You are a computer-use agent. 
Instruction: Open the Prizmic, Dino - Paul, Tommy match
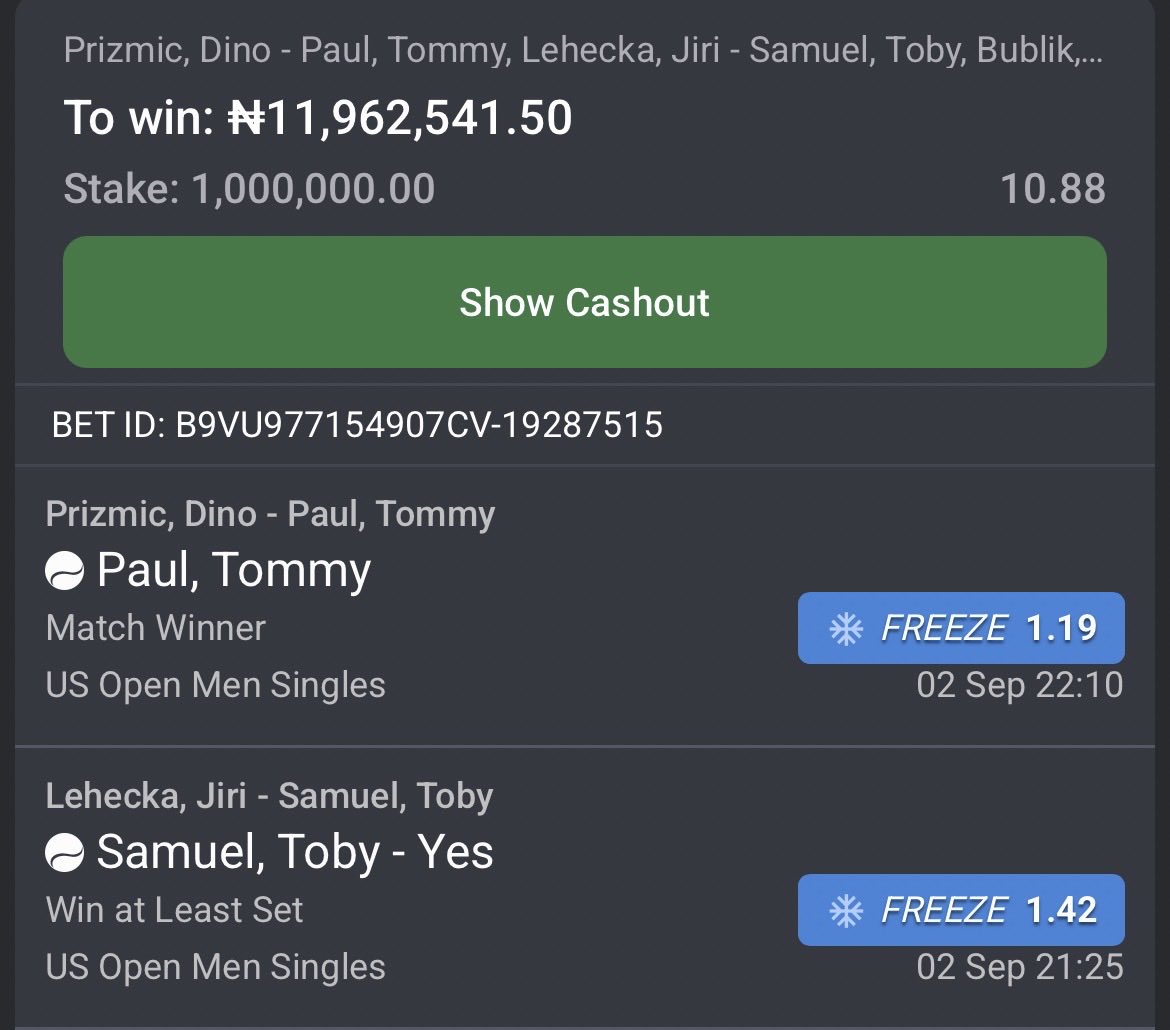point(270,514)
